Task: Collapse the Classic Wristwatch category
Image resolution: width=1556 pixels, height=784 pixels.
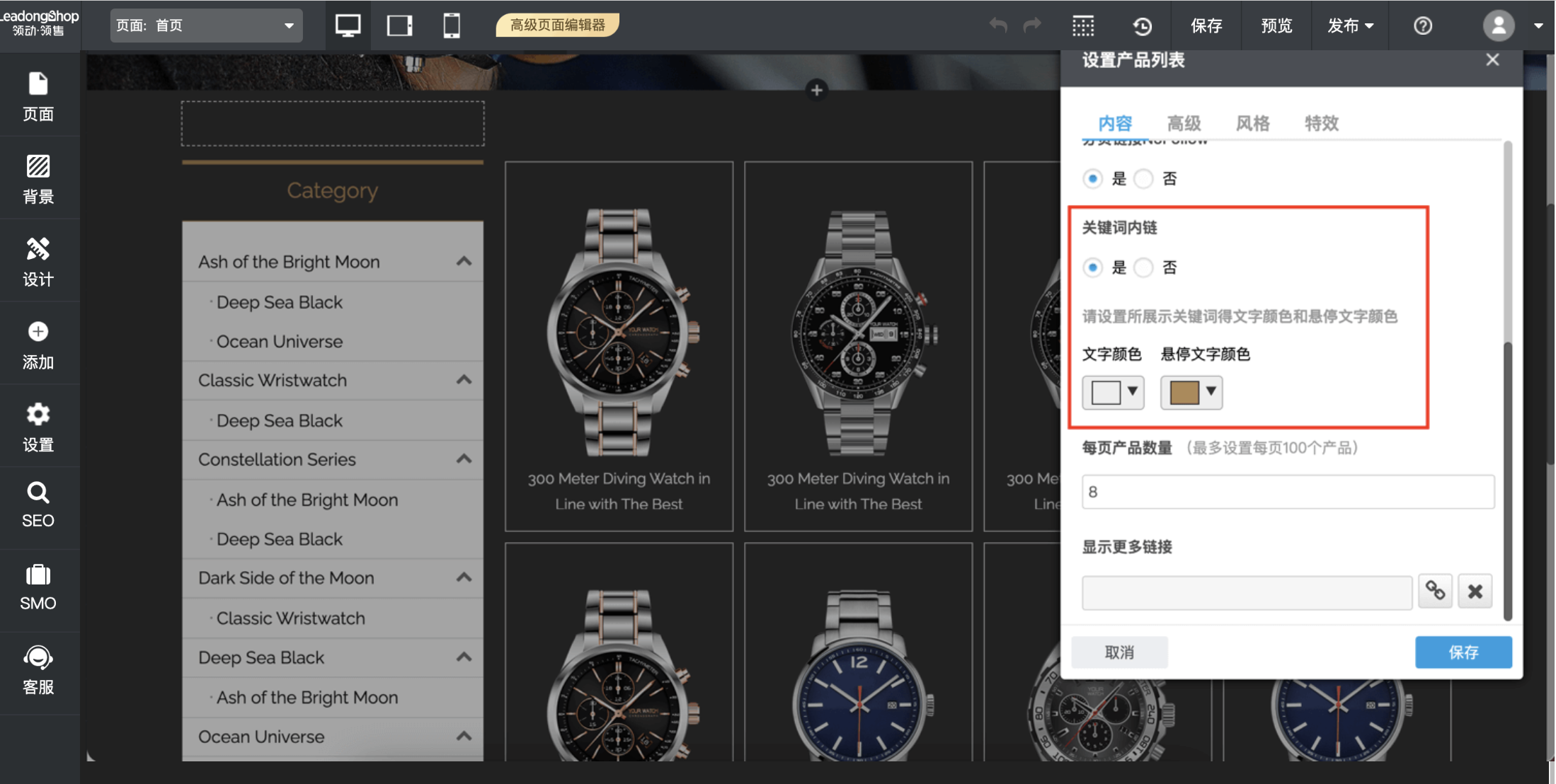Action: point(464,380)
